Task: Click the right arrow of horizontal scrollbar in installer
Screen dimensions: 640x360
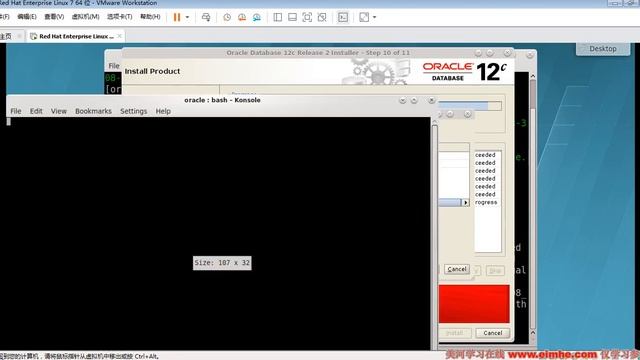Action: point(465,202)
